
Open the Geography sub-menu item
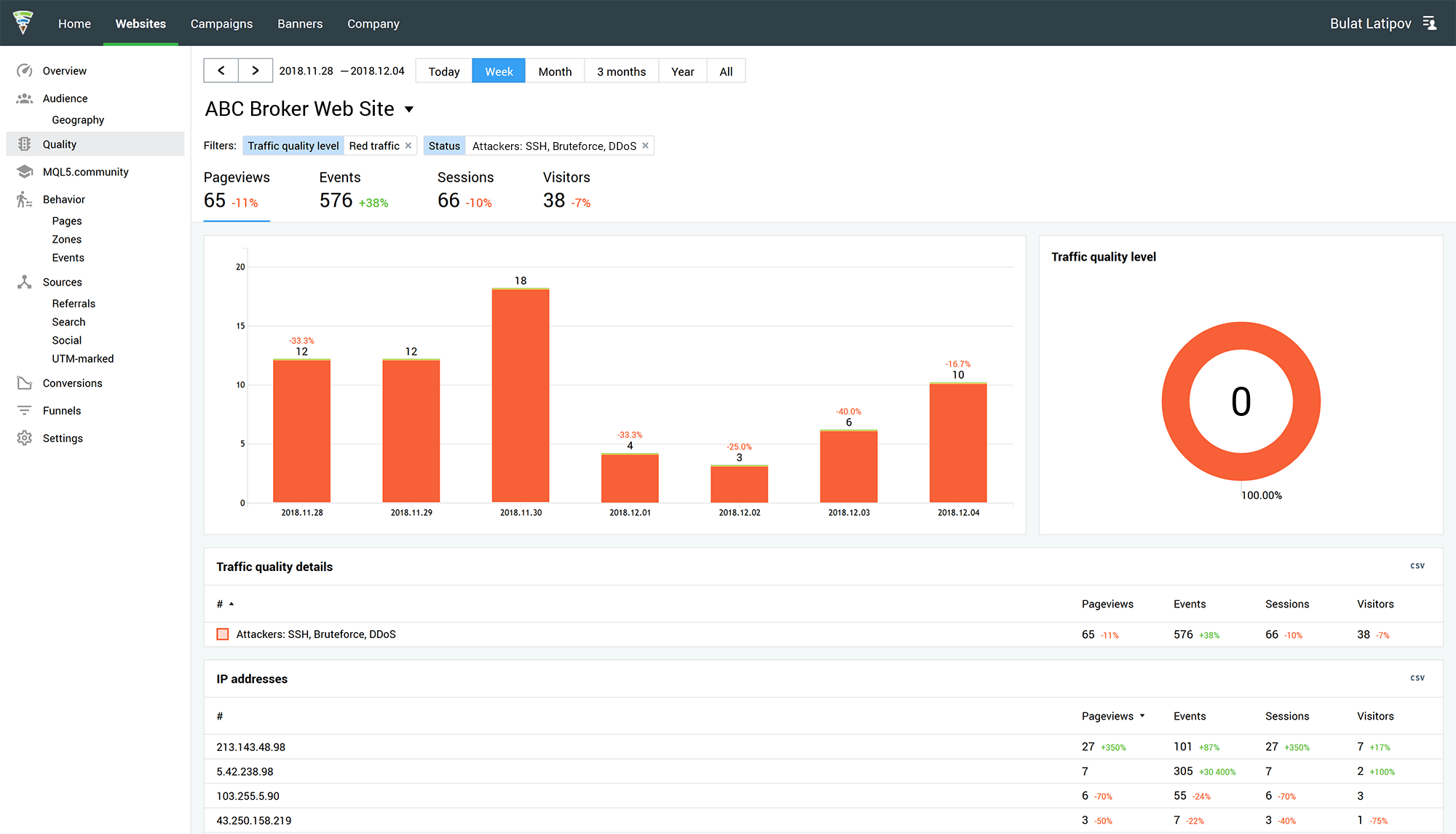78,119
